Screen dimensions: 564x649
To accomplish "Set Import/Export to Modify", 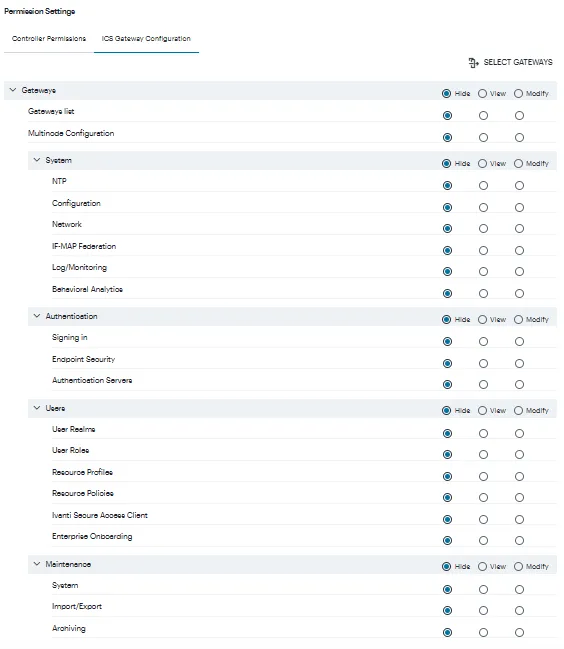I will [519, 611].
